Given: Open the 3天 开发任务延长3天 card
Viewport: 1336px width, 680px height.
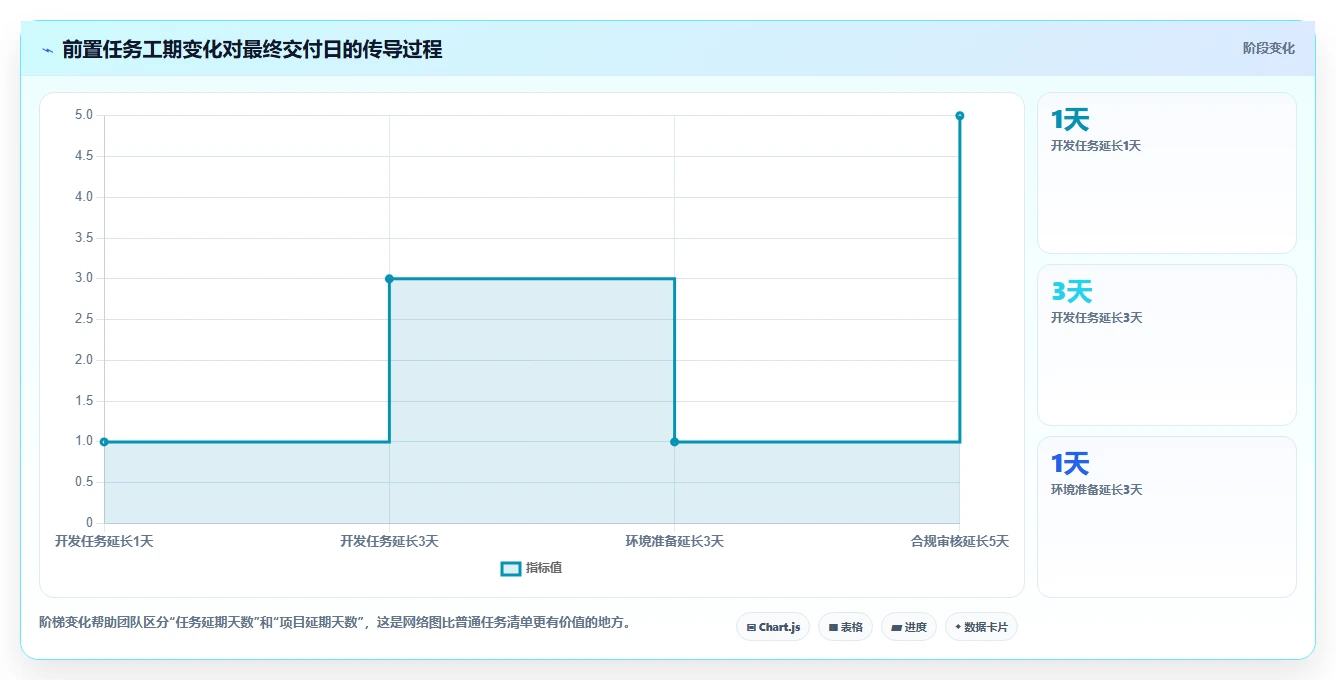Looking at the screenshot, I should tap(1167, 345).
